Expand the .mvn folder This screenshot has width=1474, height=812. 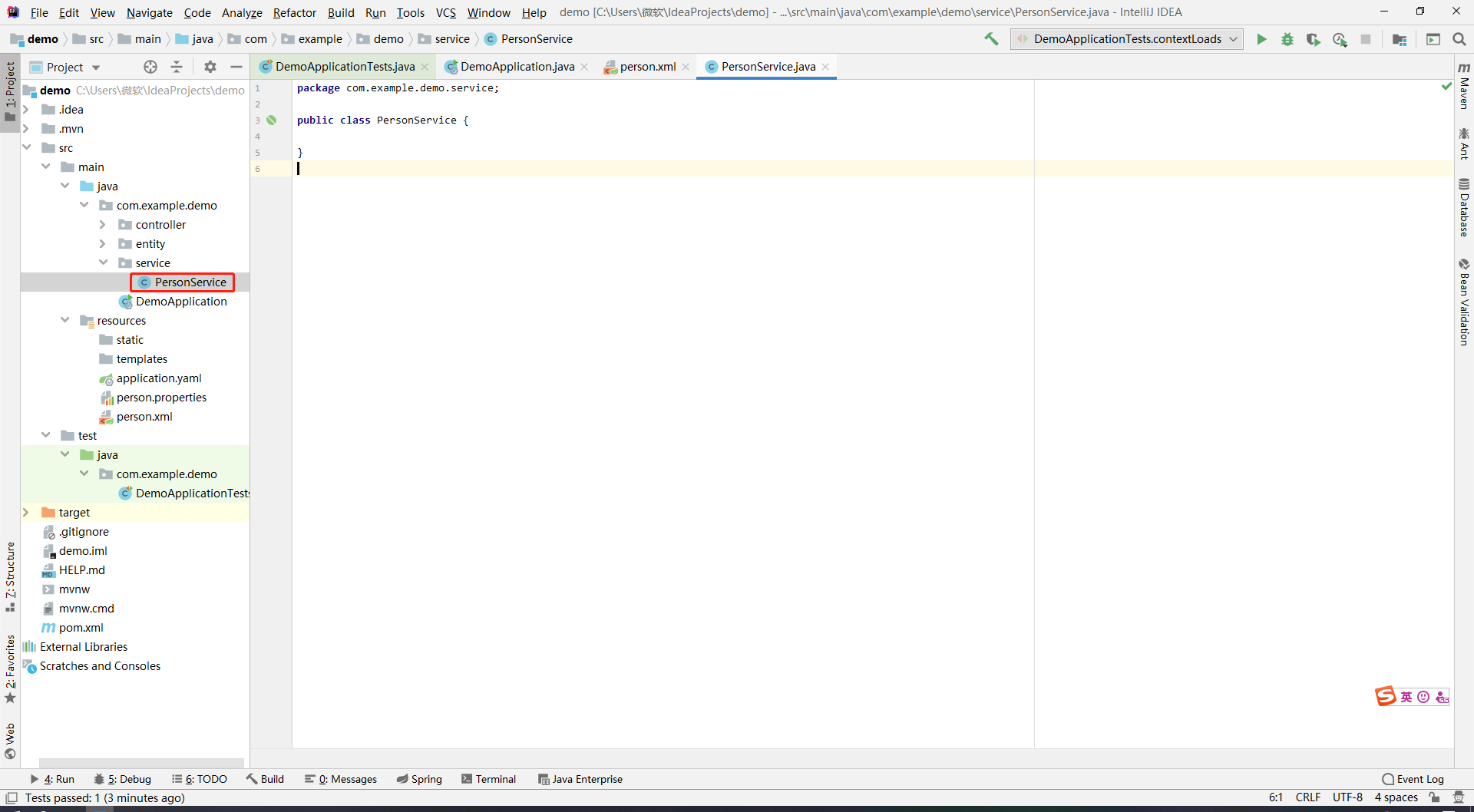(x=26, y=129)
